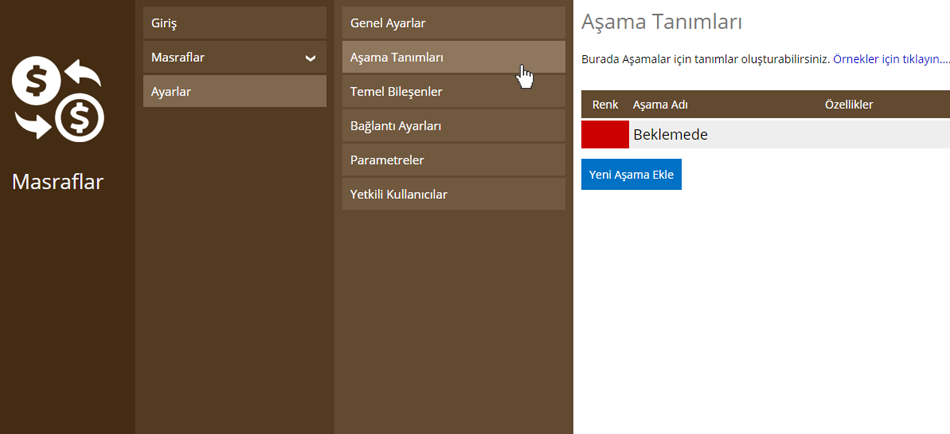
Task: Open the Masraflar menu item
Action: pyautogui.click(x=234, y=58)
